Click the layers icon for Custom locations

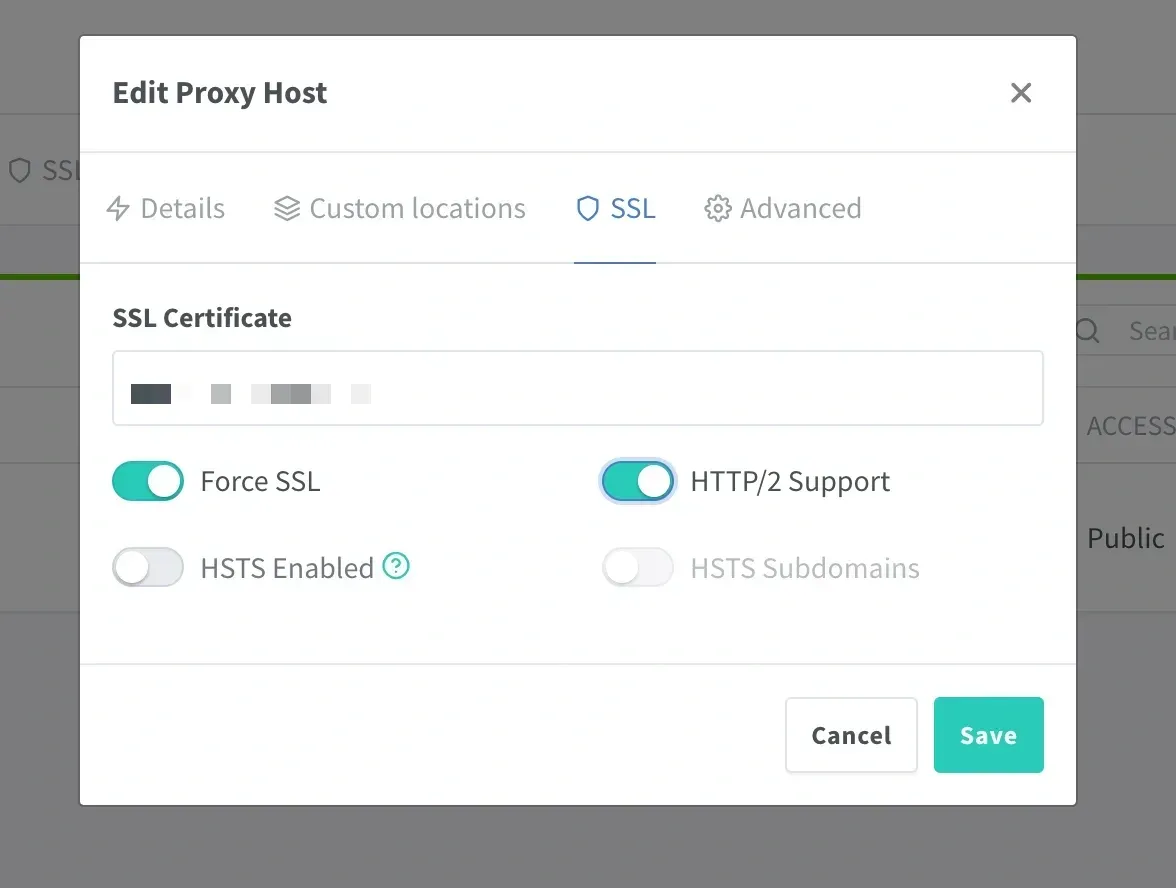tap(286, 208)
